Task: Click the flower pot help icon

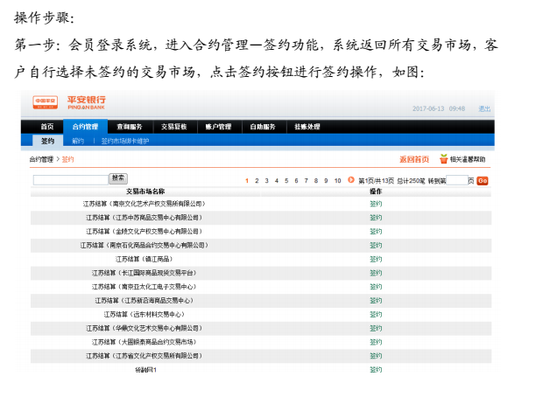Action: [x=444, y=159]
